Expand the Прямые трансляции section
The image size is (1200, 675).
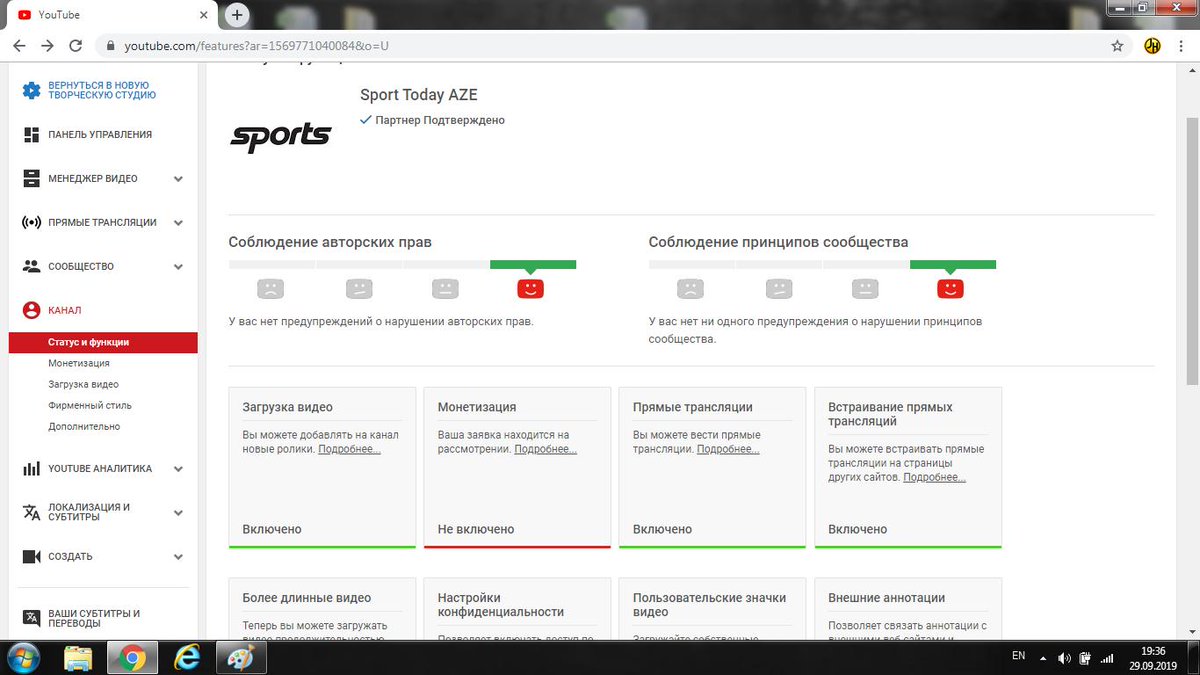178,223
